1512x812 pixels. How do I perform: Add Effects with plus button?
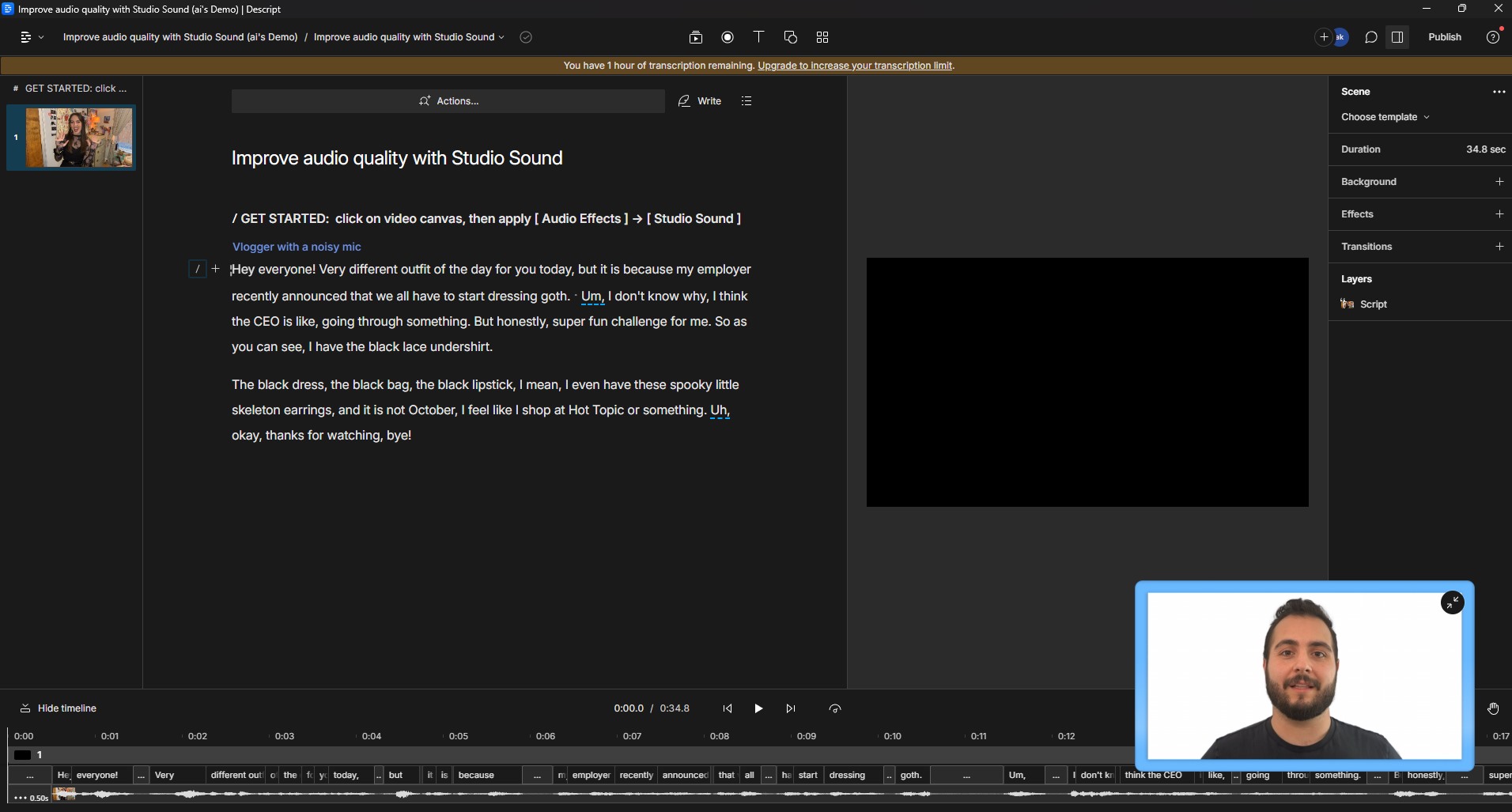(1499, 214)
